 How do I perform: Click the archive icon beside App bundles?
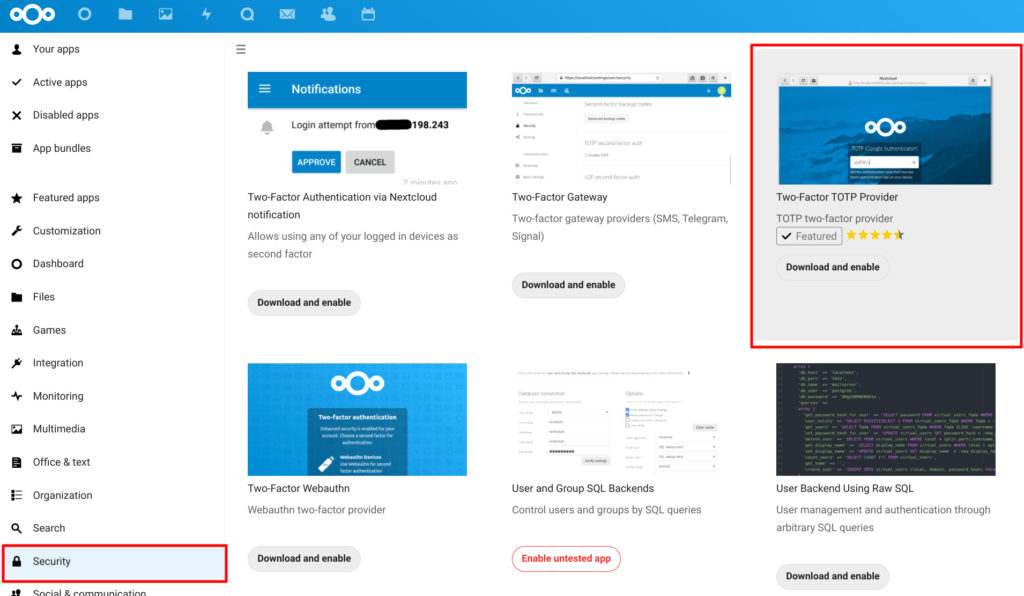click(17, 148)
